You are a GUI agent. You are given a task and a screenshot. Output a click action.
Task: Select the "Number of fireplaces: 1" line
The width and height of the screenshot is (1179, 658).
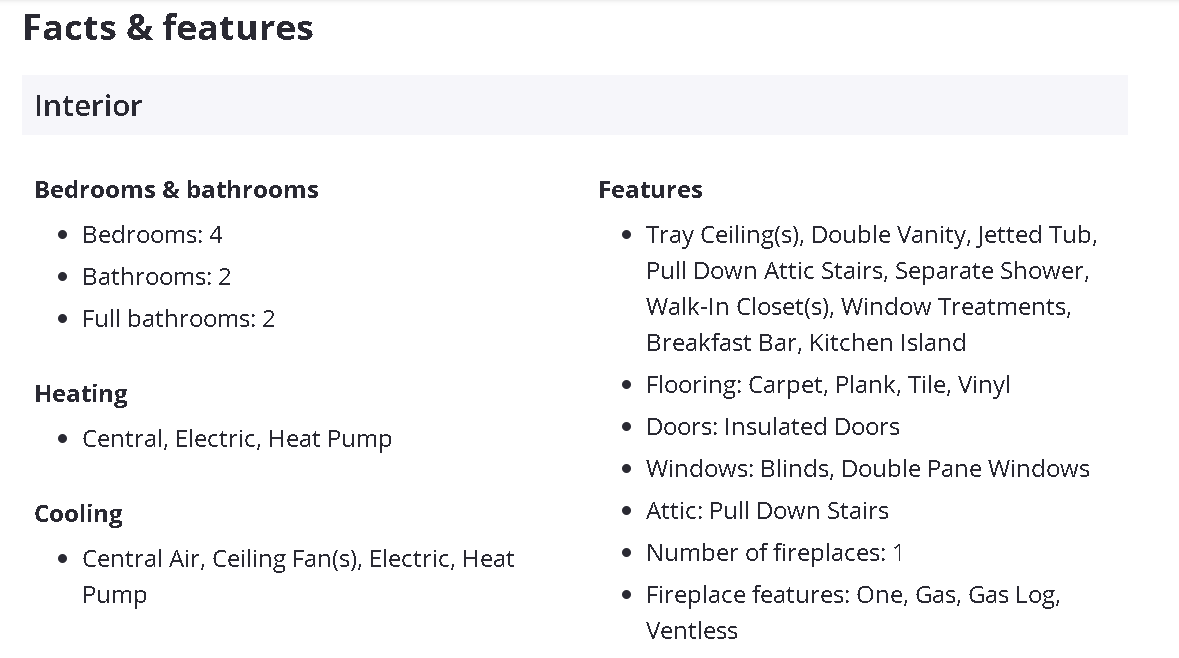[x=774, y=553]
